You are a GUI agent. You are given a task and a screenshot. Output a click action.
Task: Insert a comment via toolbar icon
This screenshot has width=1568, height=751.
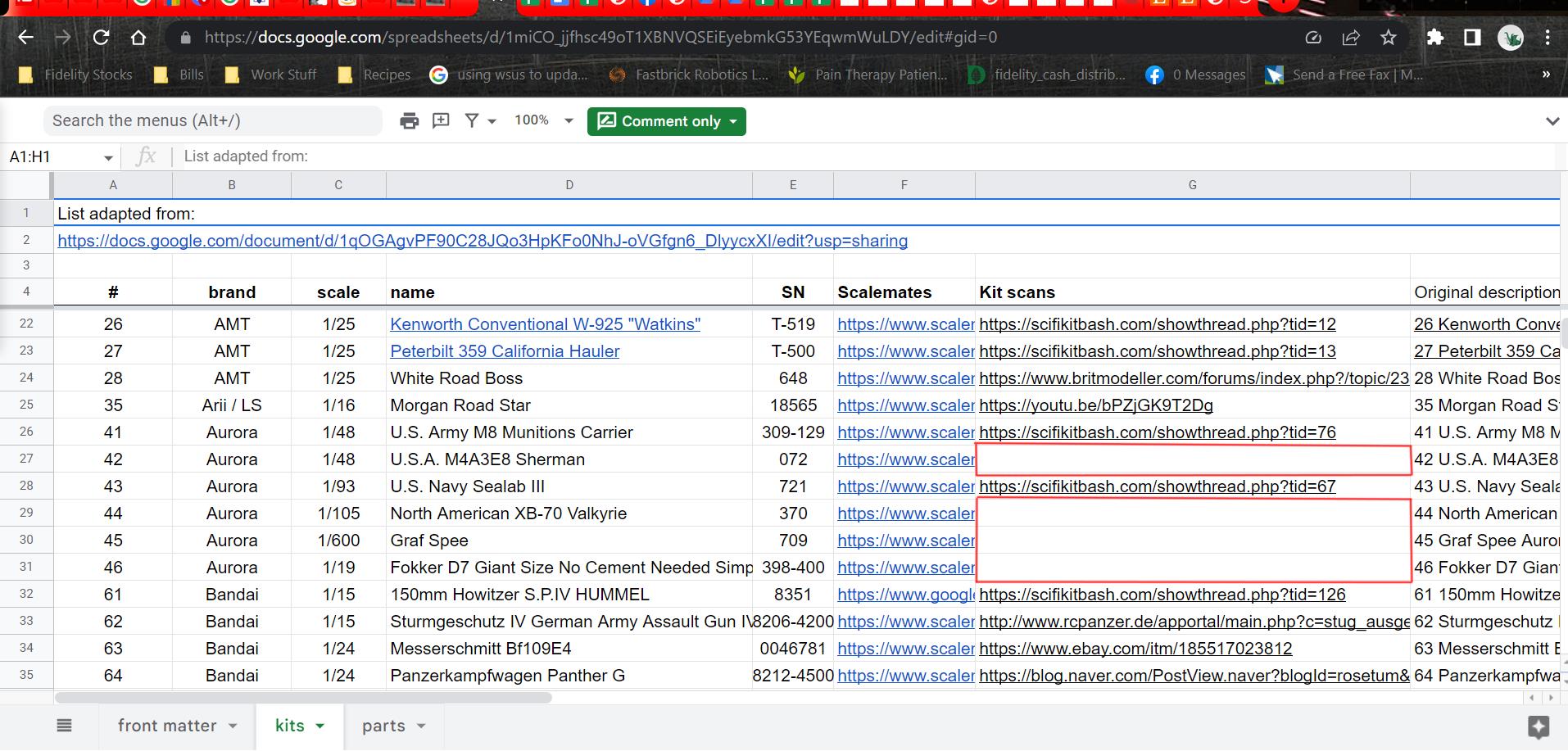tap(441, 121)
